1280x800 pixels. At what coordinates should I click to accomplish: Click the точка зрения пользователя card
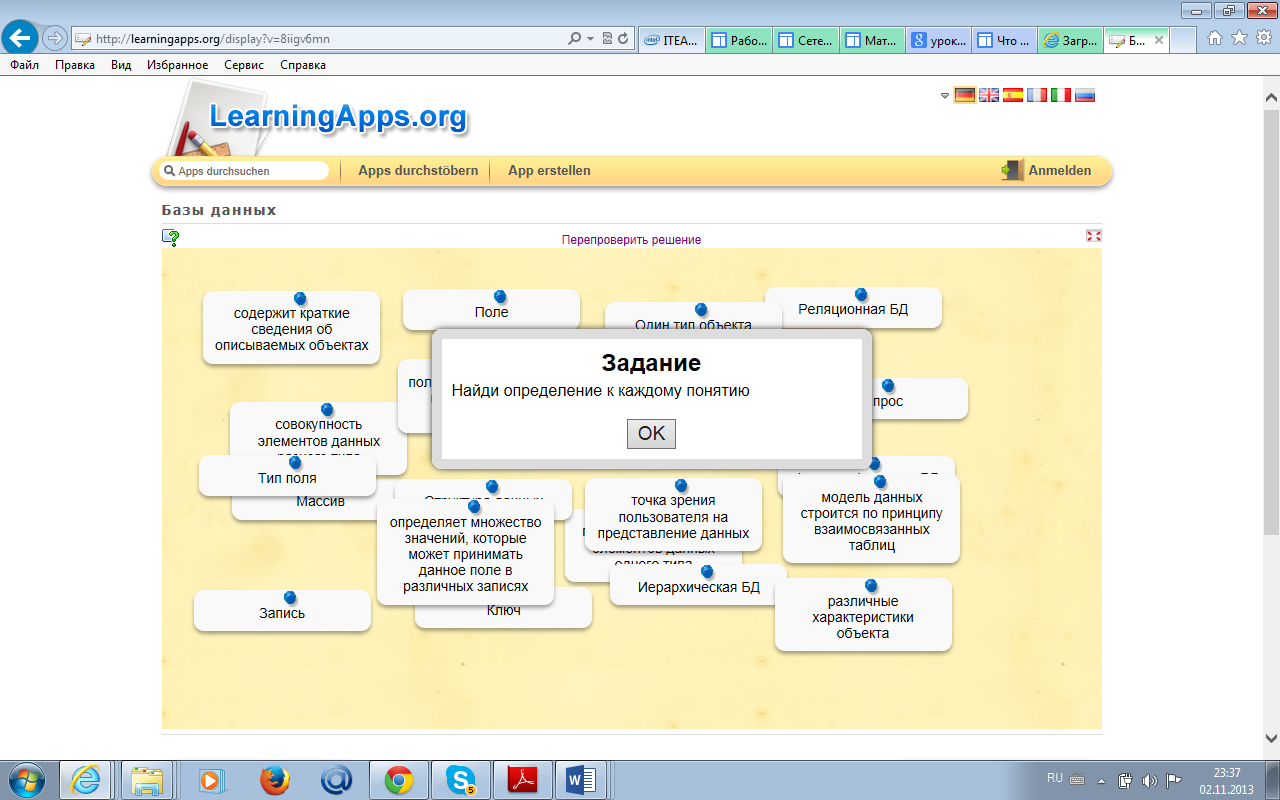(673, 515)
